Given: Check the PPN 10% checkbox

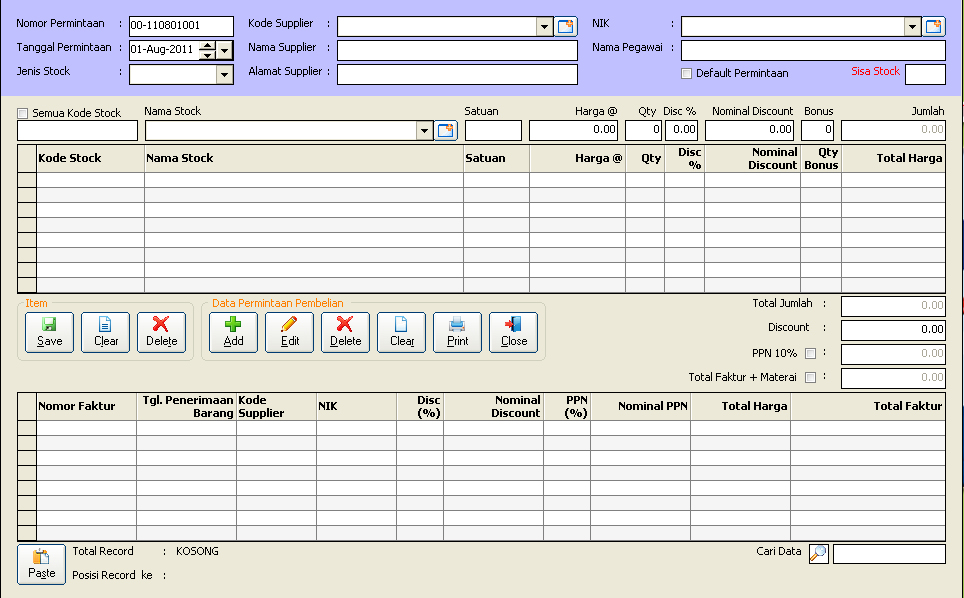Looking at the screenshot, I should coord(810,353).
